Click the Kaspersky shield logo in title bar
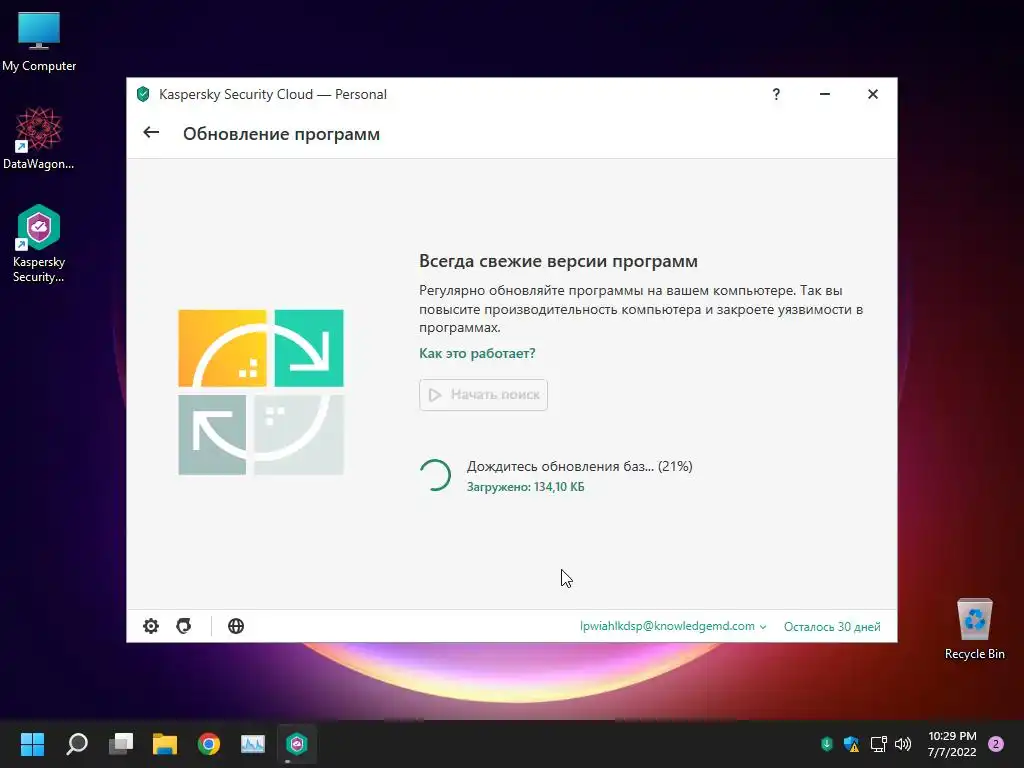The width and height of the screenshot is (1024, 768). (143, 94)
